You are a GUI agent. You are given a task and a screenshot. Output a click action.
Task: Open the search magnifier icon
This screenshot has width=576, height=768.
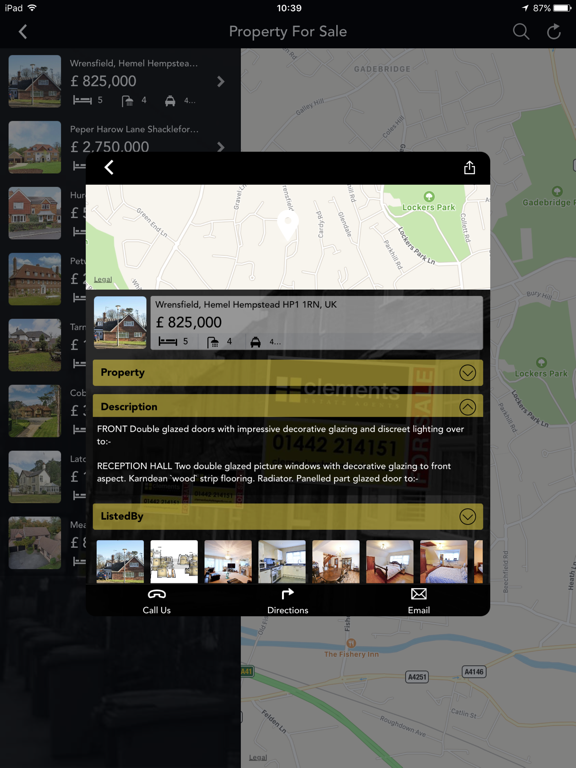(x=521, y=32)
